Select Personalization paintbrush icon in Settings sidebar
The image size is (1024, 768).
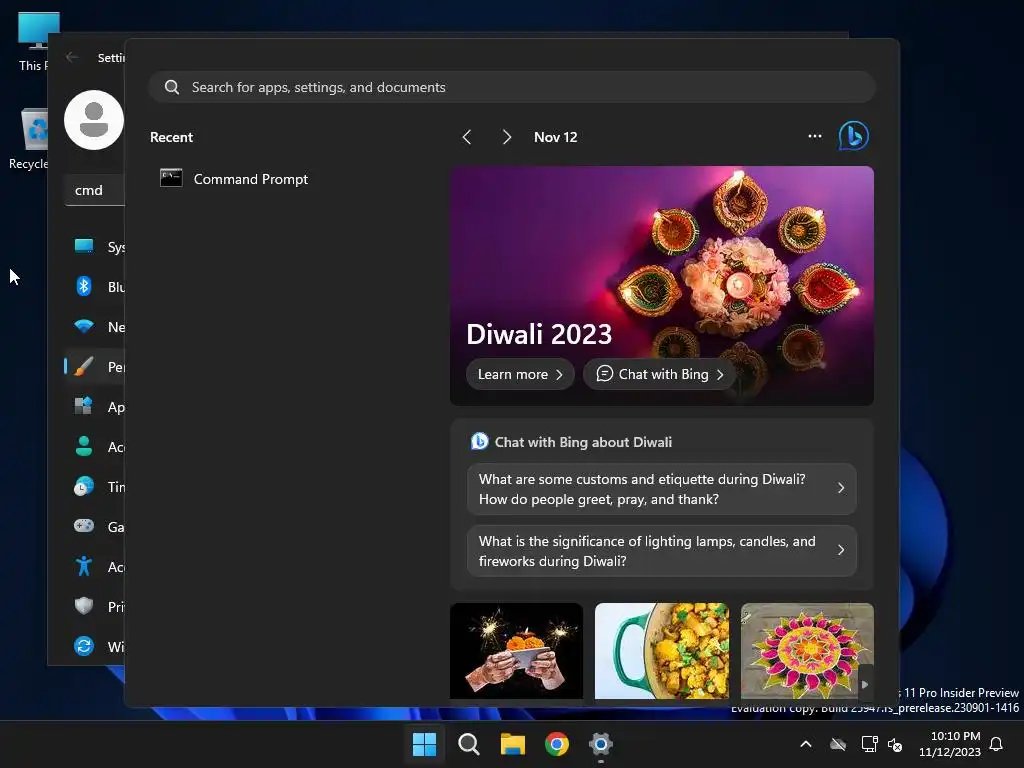point(84,366)
